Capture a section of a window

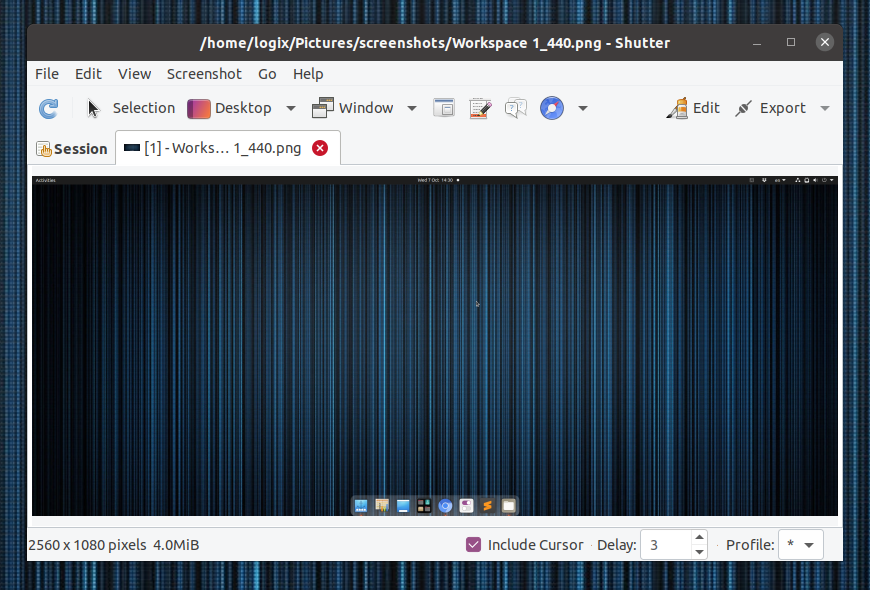[x=444, y=107]
